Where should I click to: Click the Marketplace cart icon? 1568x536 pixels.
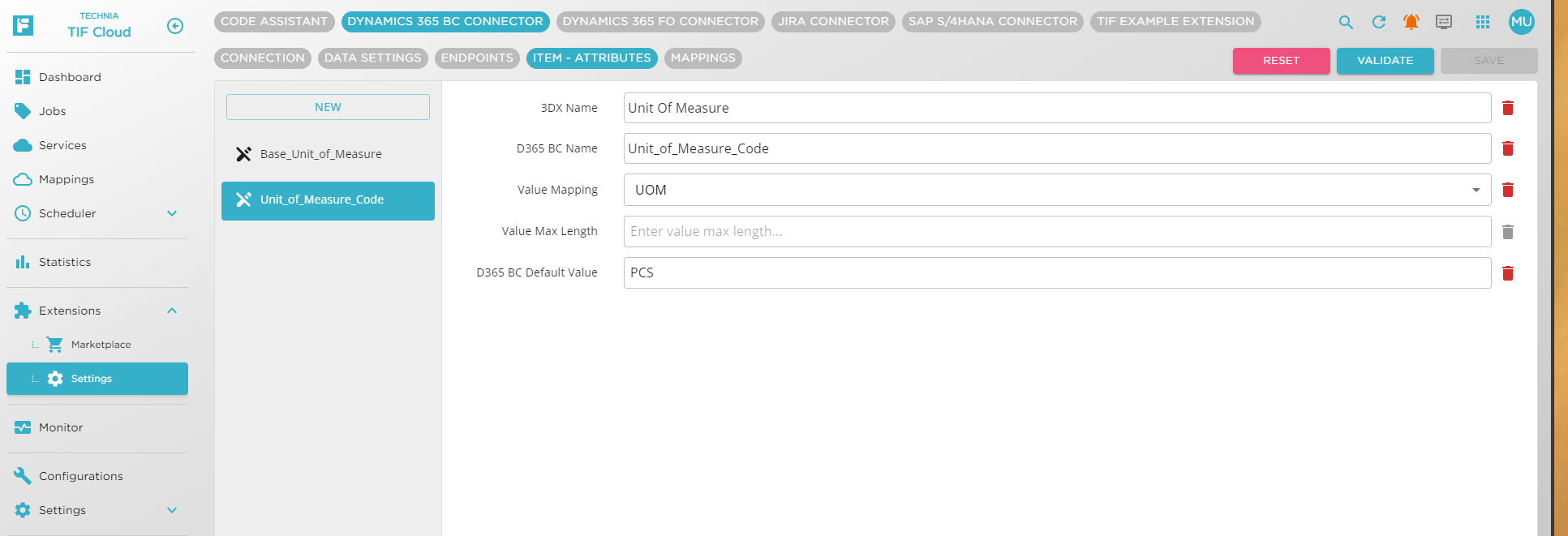54,345
